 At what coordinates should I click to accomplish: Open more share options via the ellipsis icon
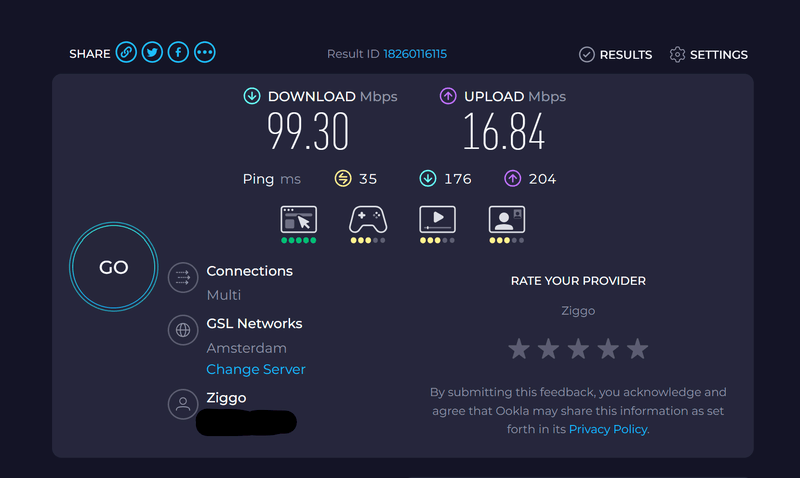[x=205, y=52]
